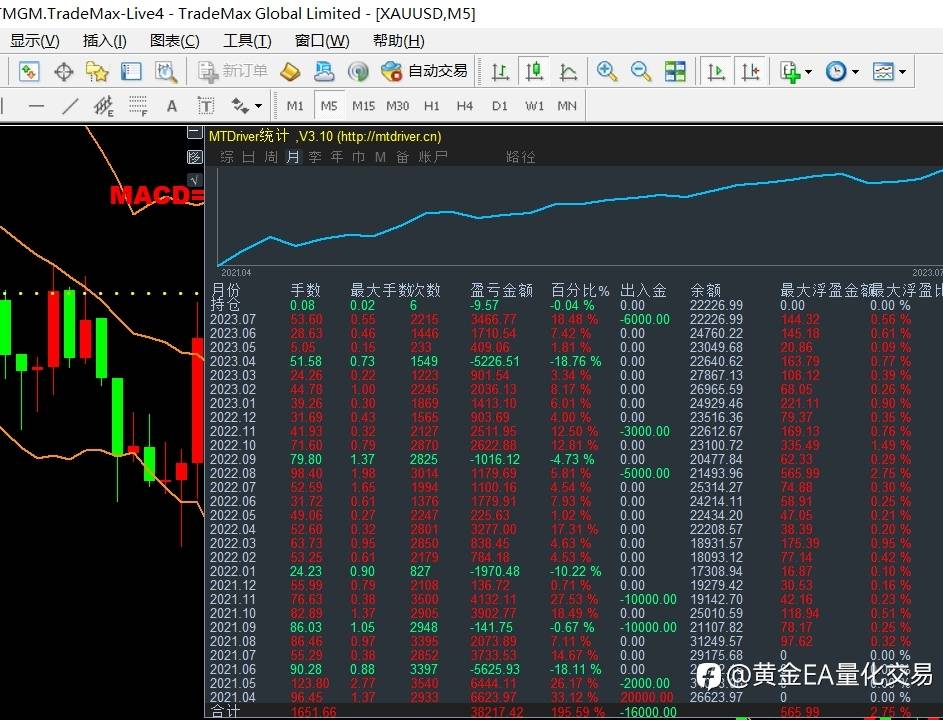Switch to the 综 summary tab
The width and height of the screenshot is (943, 720).
(227, 157)
